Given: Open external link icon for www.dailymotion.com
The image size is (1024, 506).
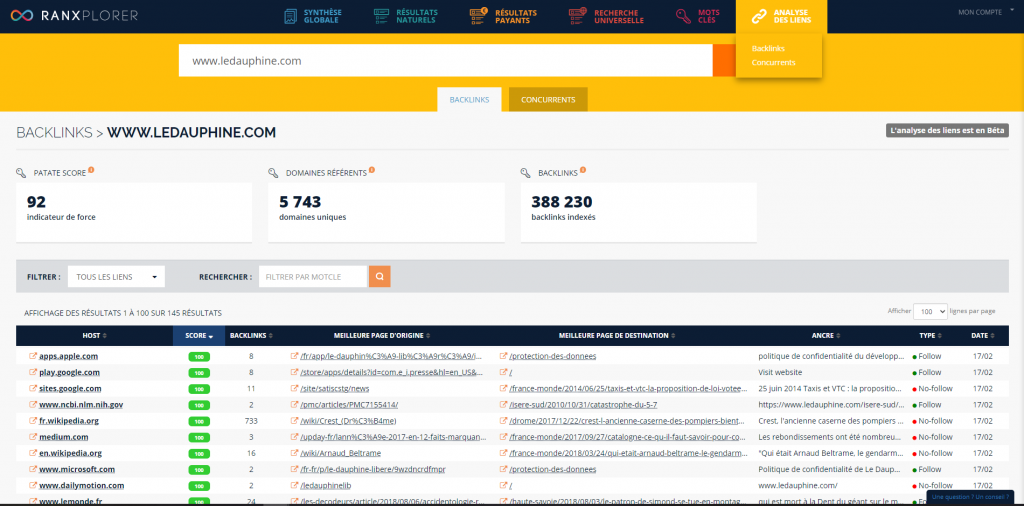Looking at the screenshot, I should 33,486.
